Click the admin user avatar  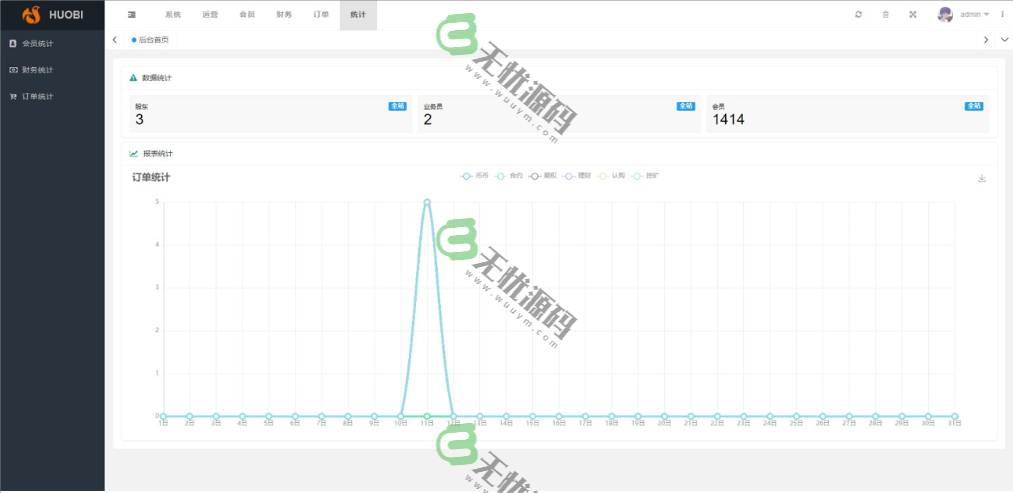(945, 14)
